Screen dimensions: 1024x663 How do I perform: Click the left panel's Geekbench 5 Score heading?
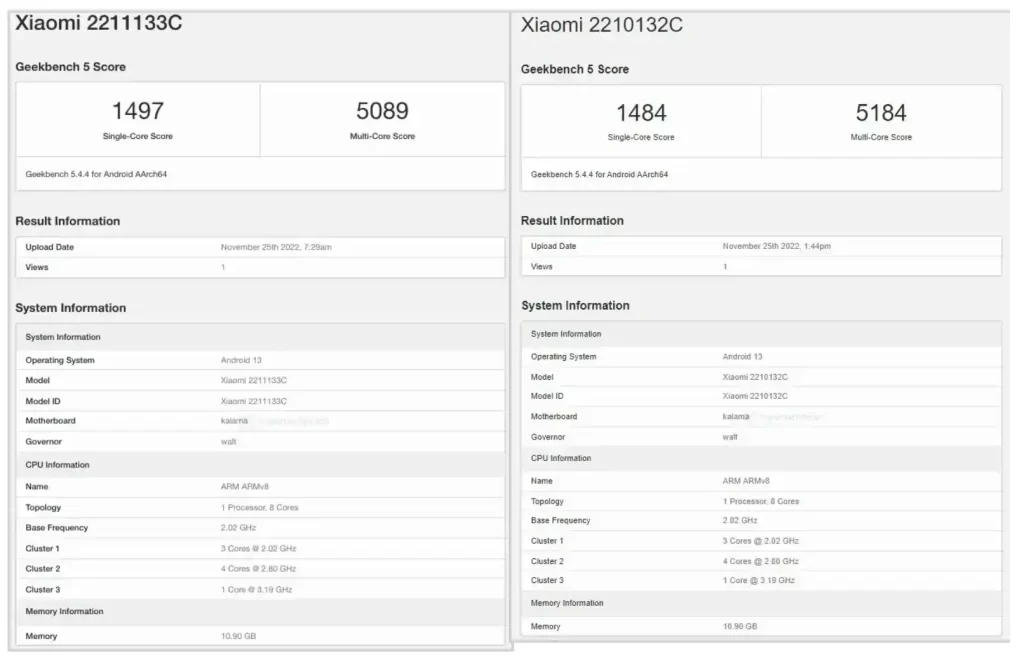(x=71, y=67)
